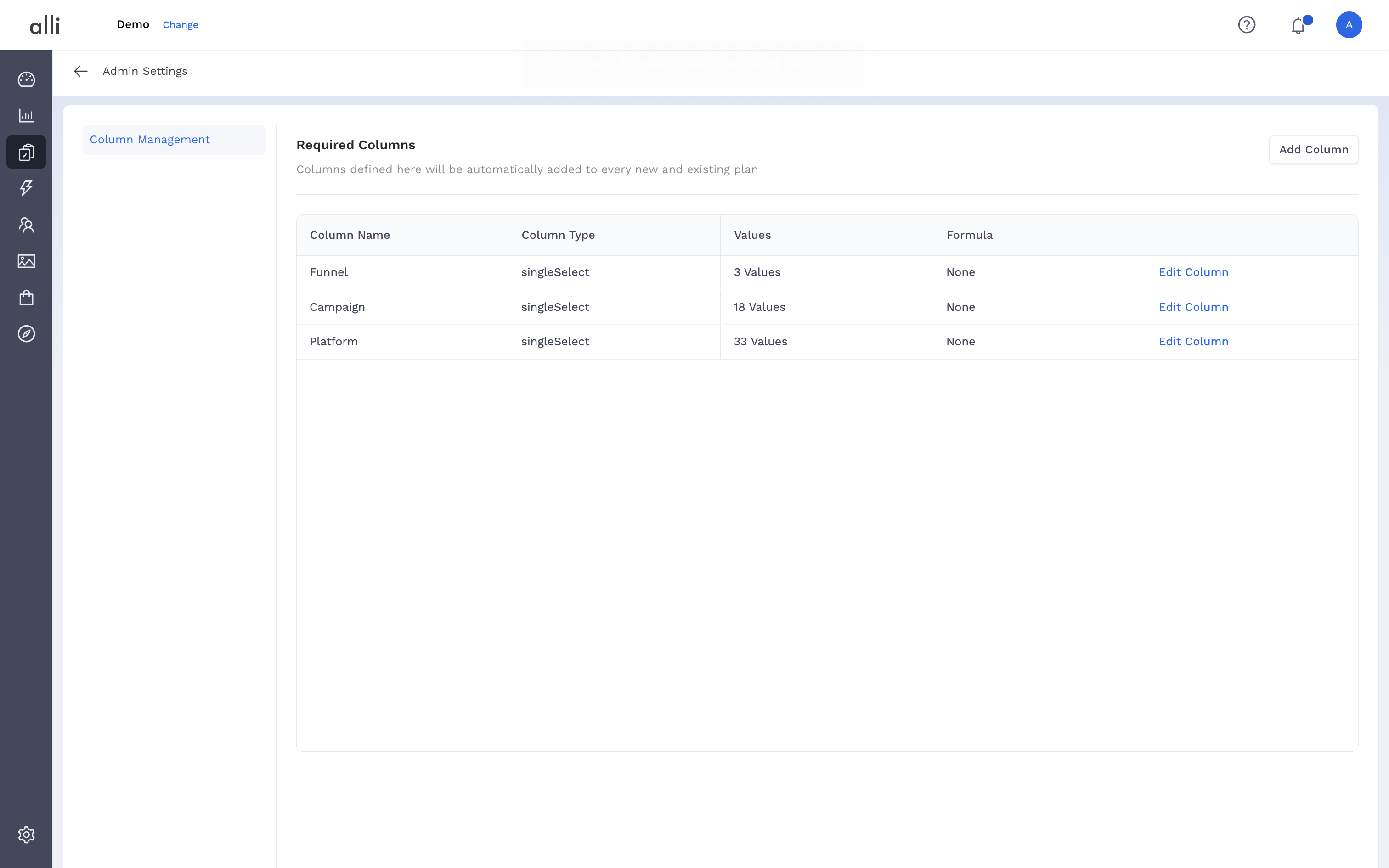
Task: Go back using the arrow beside Admin Settings
Action: (x=80, y=71)
